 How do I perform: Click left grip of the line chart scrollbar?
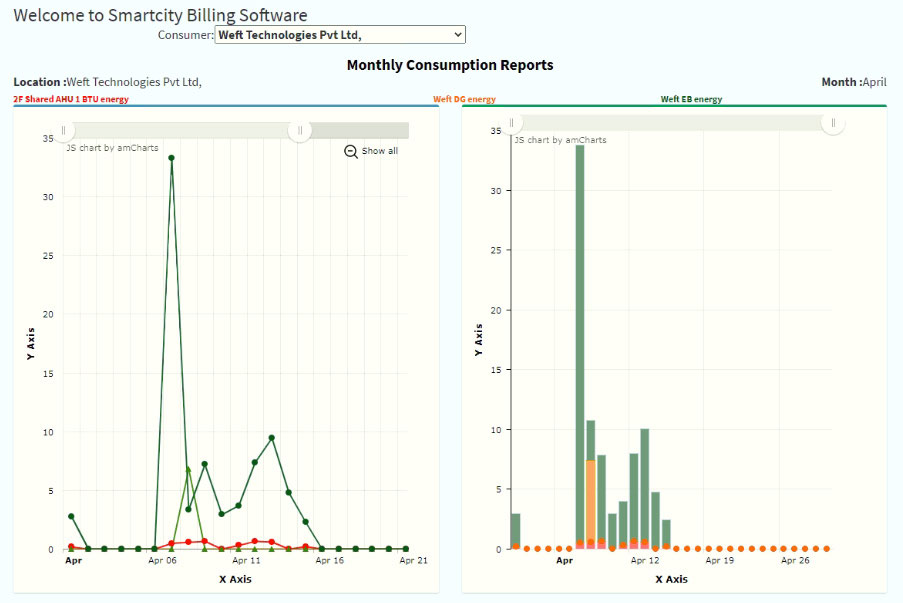click(x=64, y=131)
